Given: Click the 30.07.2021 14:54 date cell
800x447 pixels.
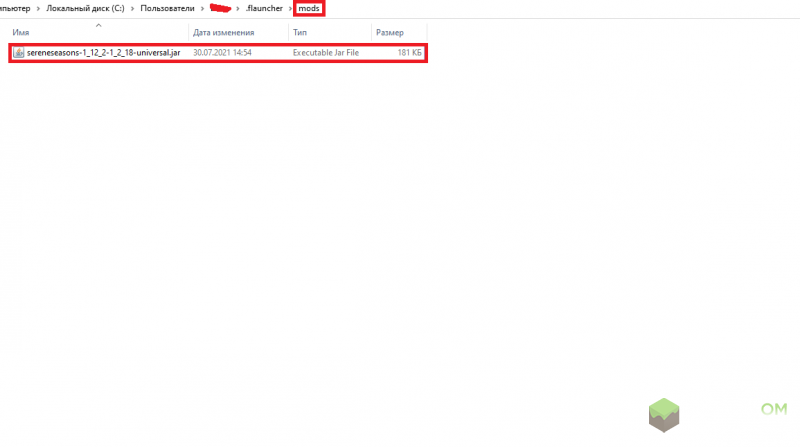Looking at the screenshot, I should [x=221, y=52].
